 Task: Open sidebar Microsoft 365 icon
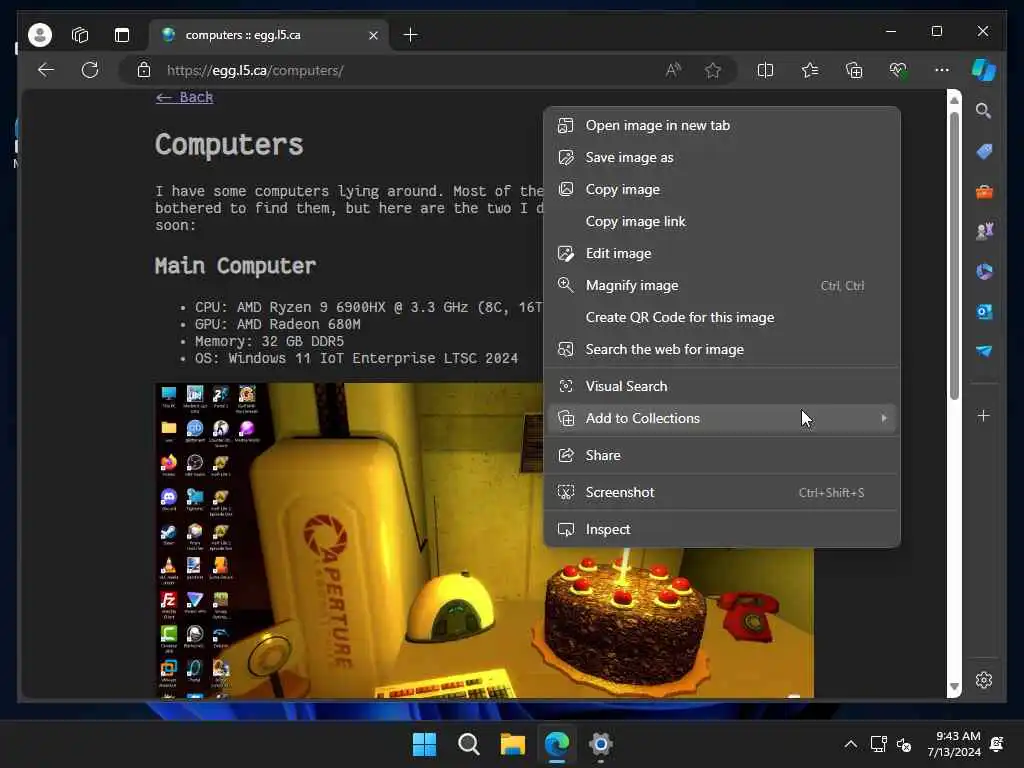[x=984, y=272]
